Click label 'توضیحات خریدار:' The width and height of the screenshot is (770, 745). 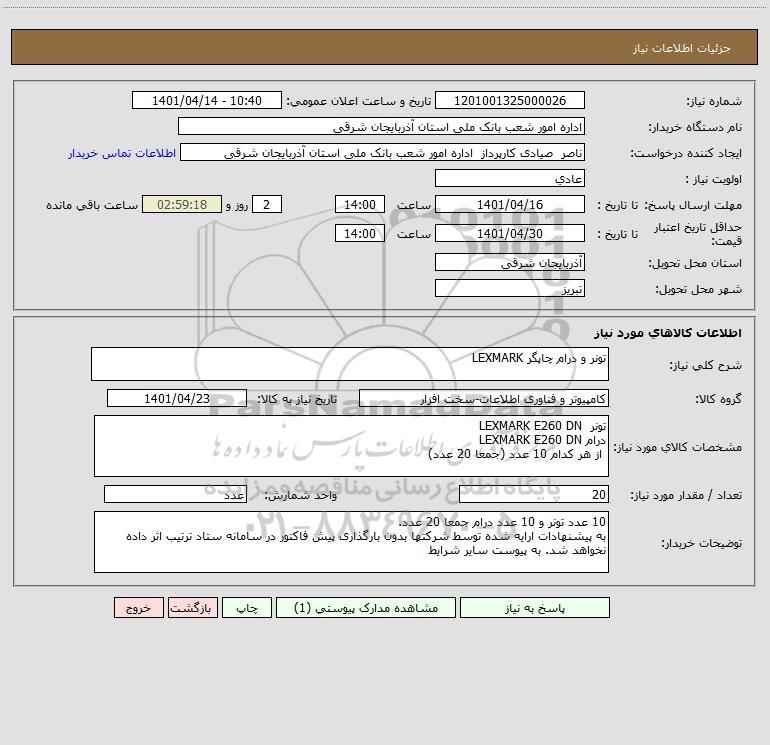coord(702,544)
